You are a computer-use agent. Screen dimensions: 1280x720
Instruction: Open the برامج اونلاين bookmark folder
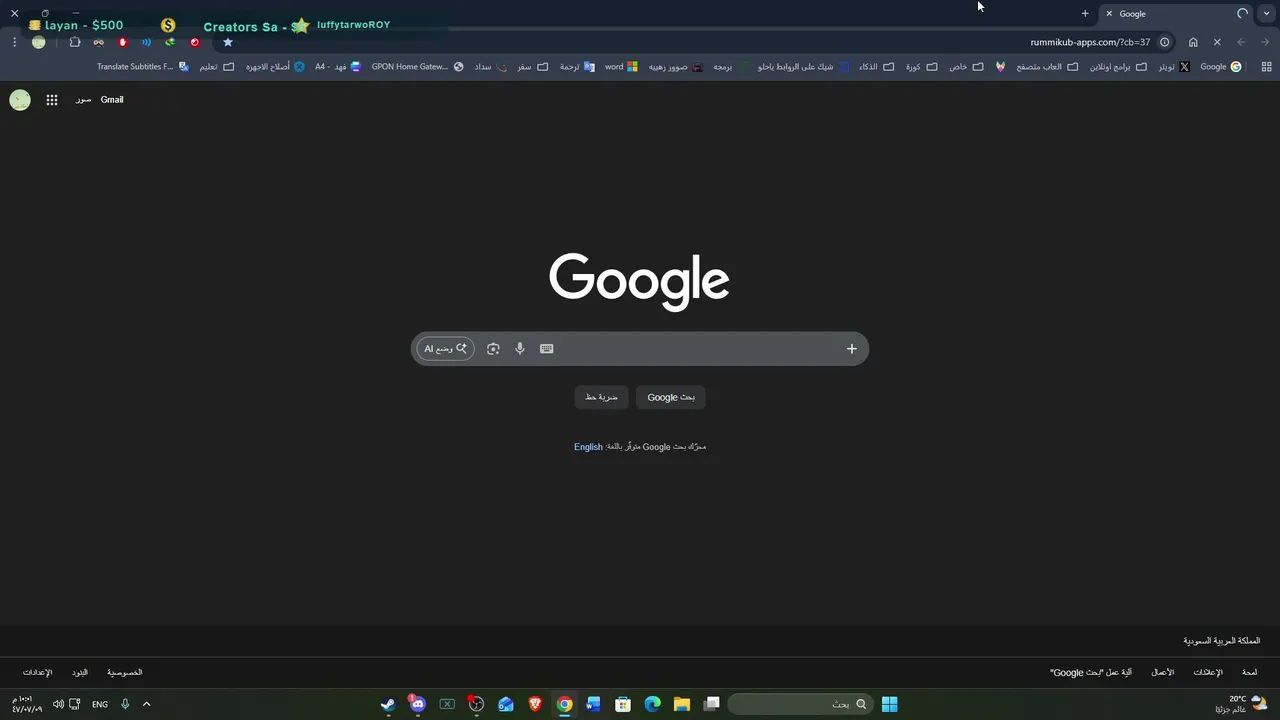pyautogui.click(x=1118, y=67)
